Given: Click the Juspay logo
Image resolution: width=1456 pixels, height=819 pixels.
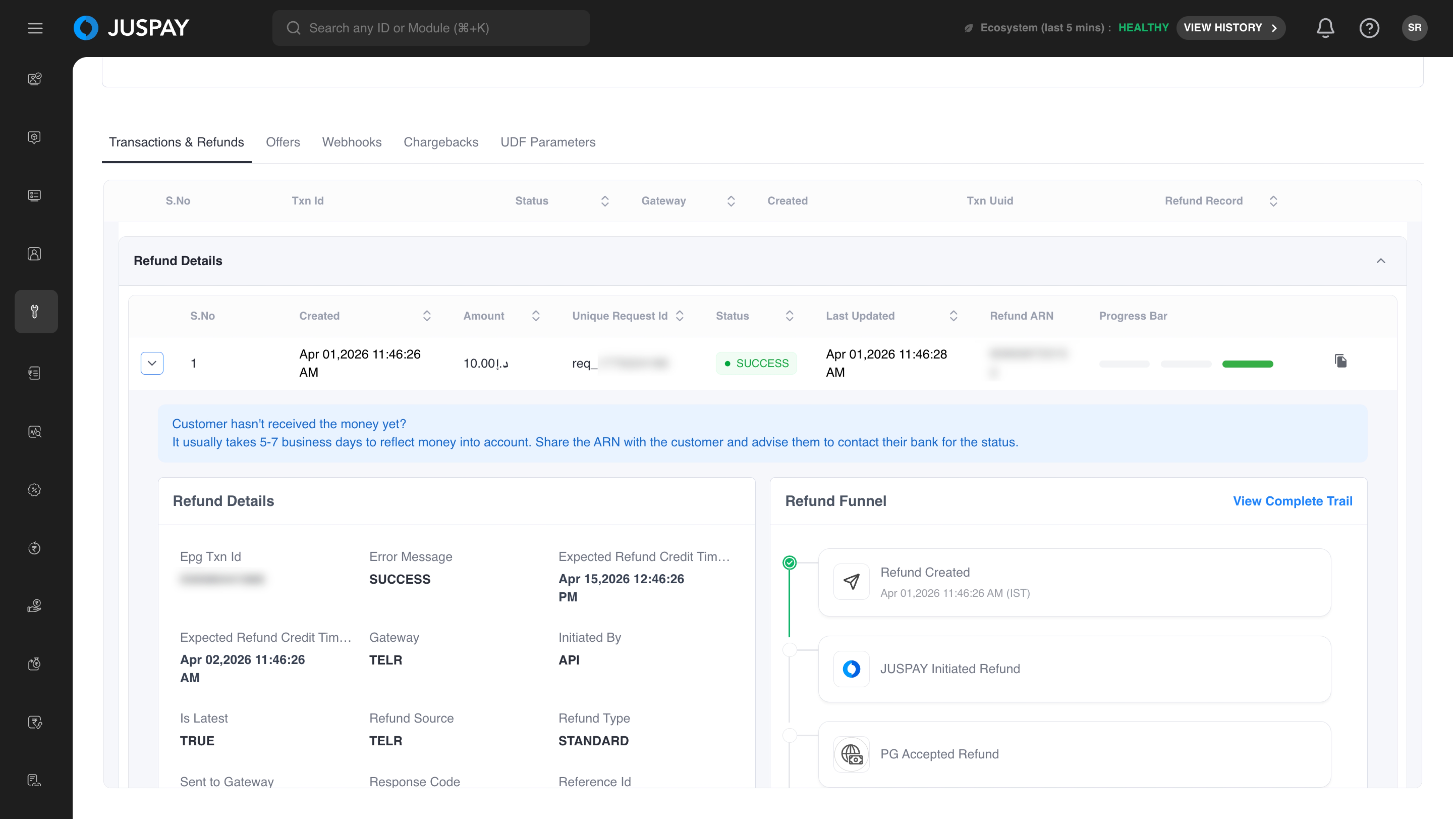Looking at the screenshot, I should (x=131, y=28).
